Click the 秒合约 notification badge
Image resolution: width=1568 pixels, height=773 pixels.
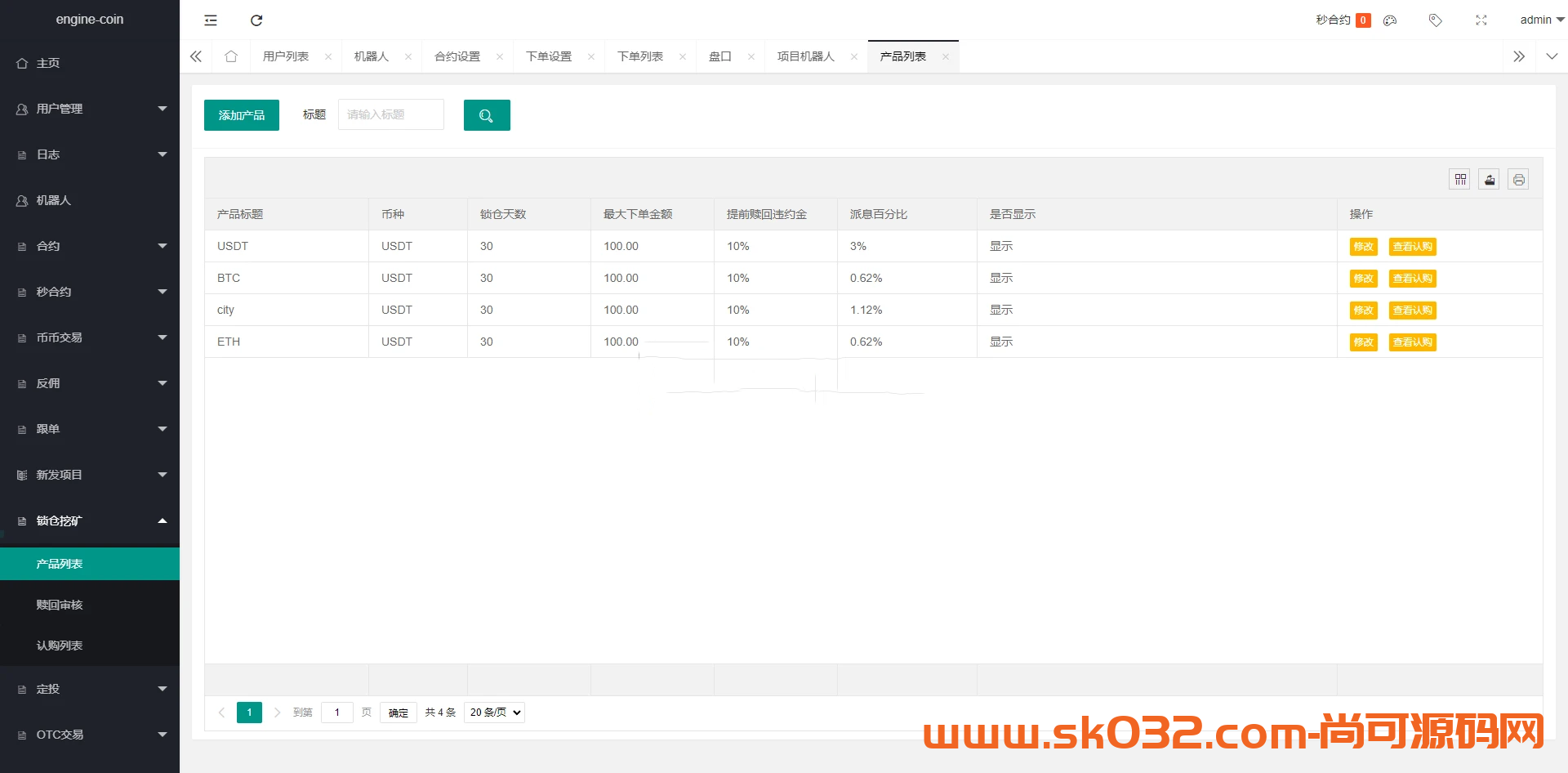coord(1363,20)
